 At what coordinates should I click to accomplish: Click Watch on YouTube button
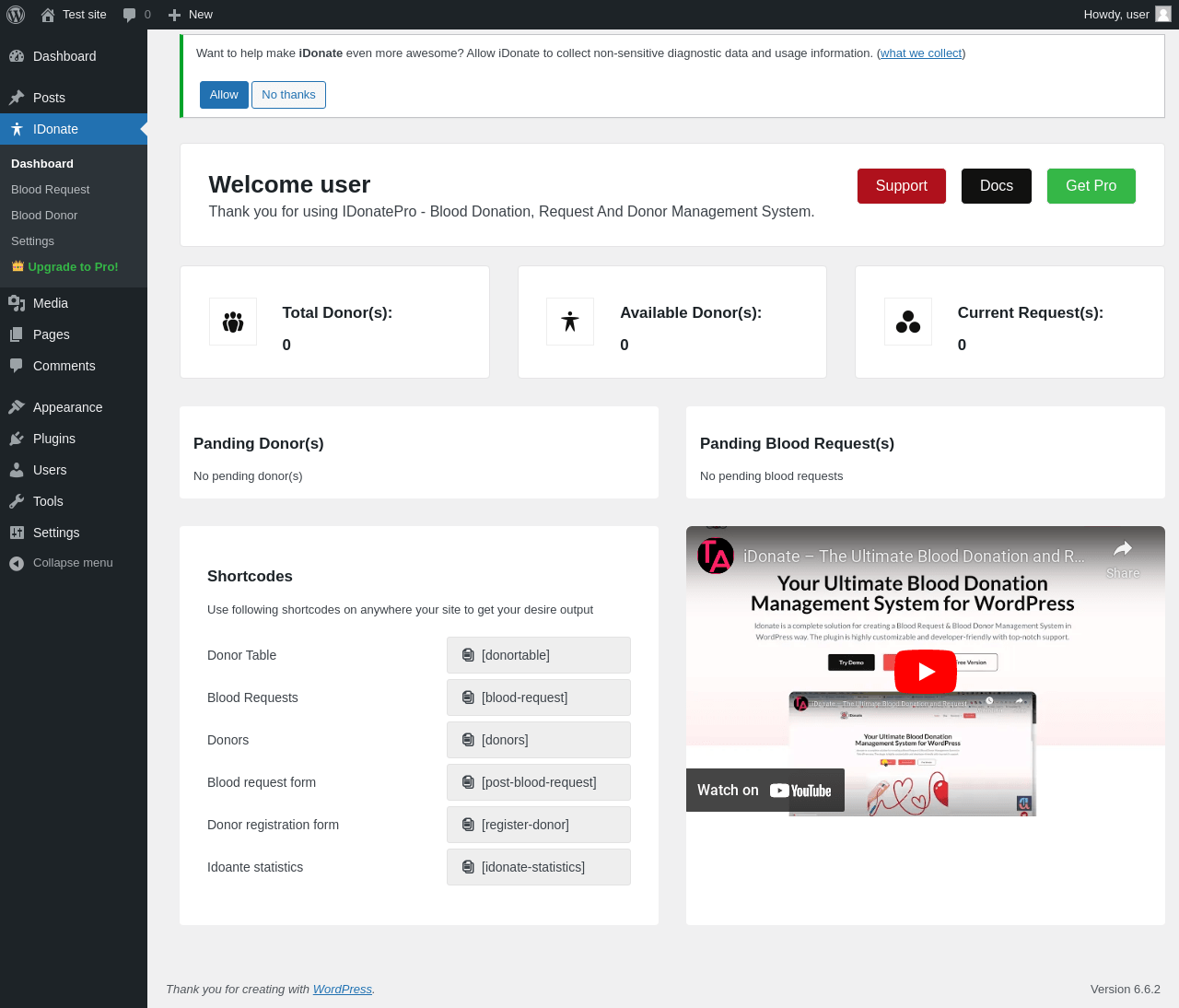tap(765, 791)
